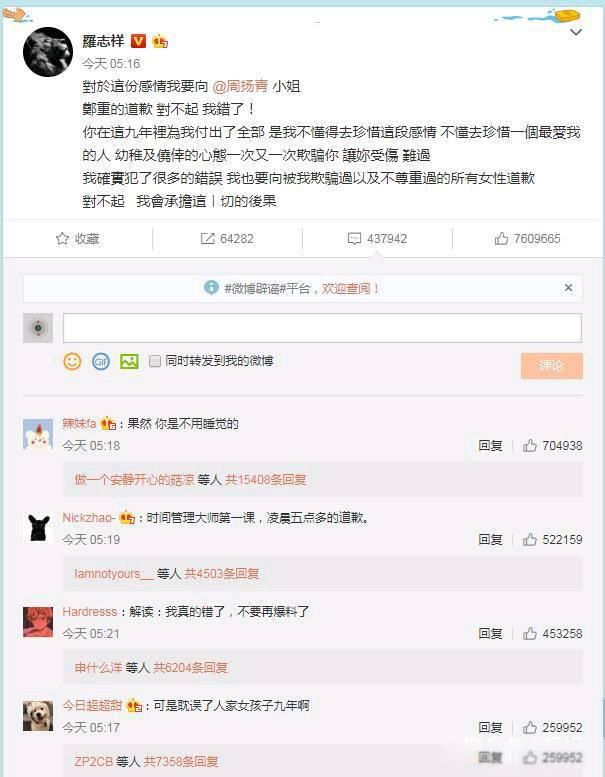
Task: Like Hardresss's comment with 453258 likes
Action: [552, 633]
